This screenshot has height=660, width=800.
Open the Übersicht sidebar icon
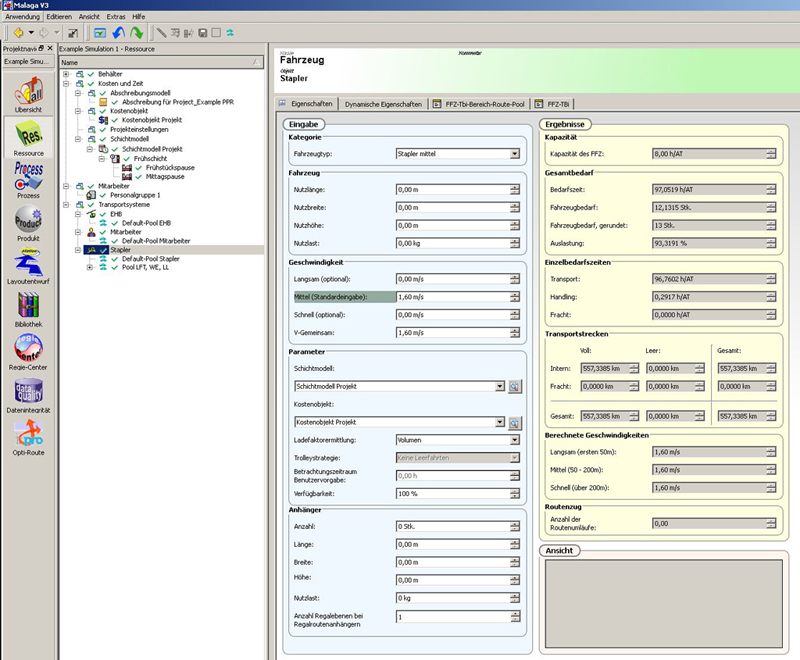pos(28,94)
